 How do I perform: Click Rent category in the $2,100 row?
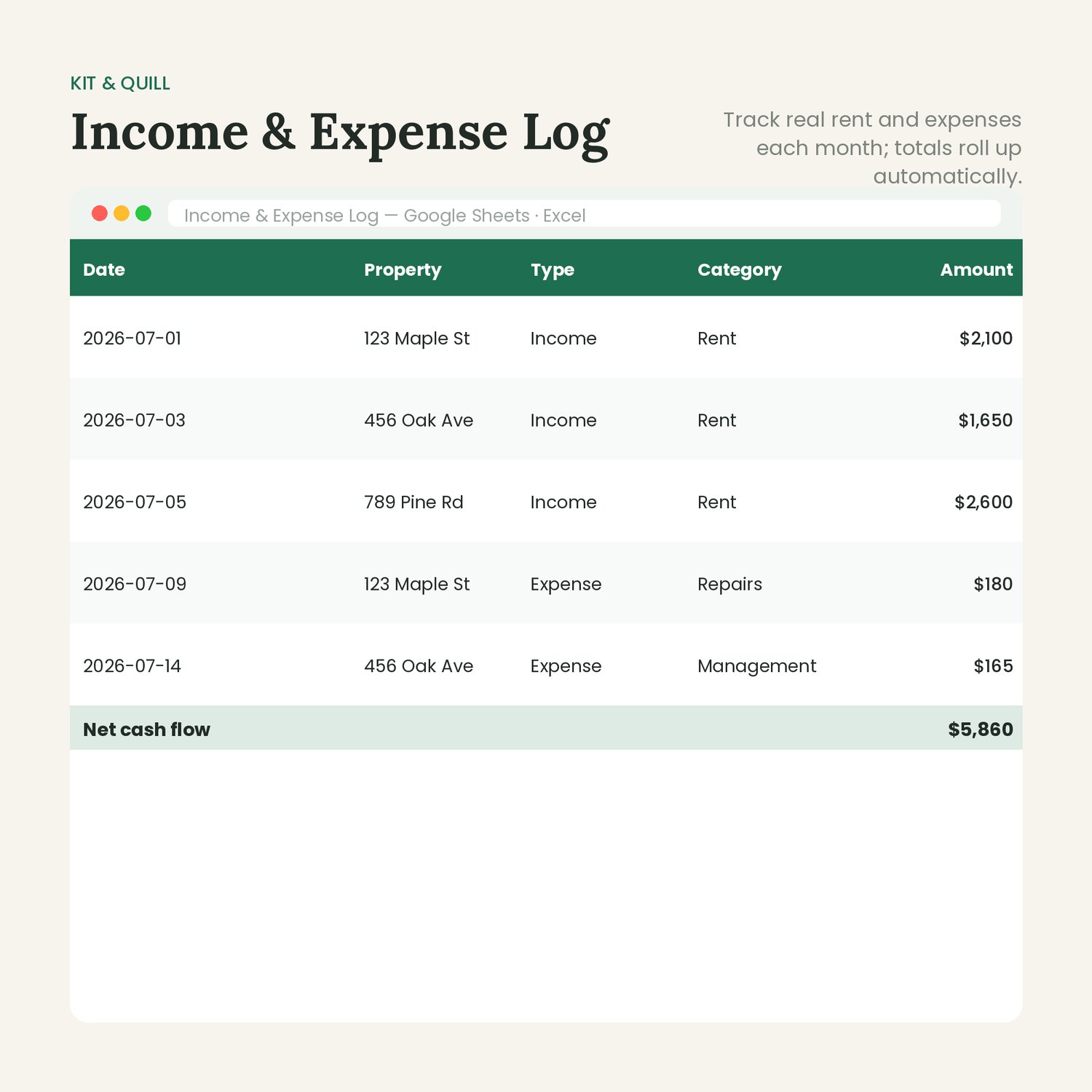[x=717, y=339]
